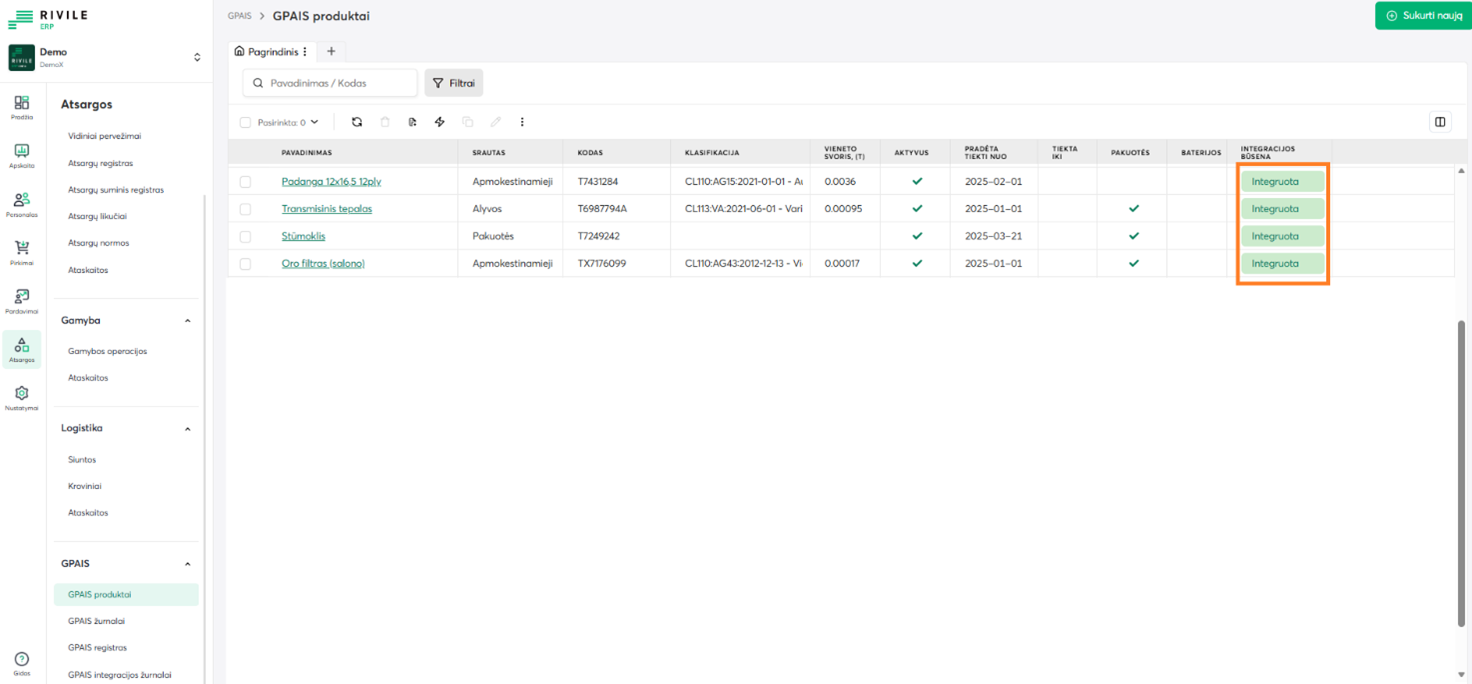
Task: Tick the checkbox for Padanga 12x16,5 12ply
Action: pos(245,182)
